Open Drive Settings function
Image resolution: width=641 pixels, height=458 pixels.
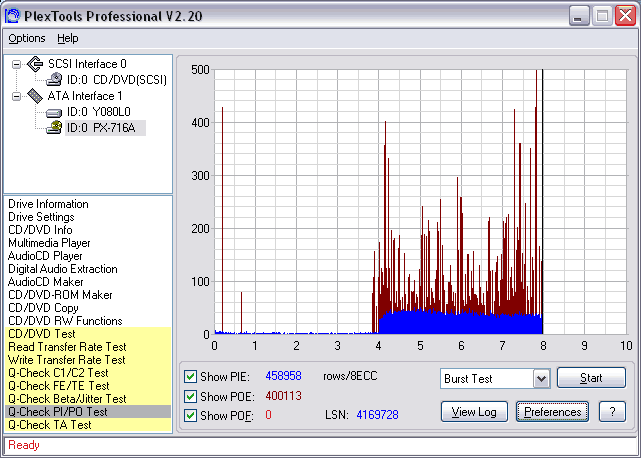coord(41,217)
